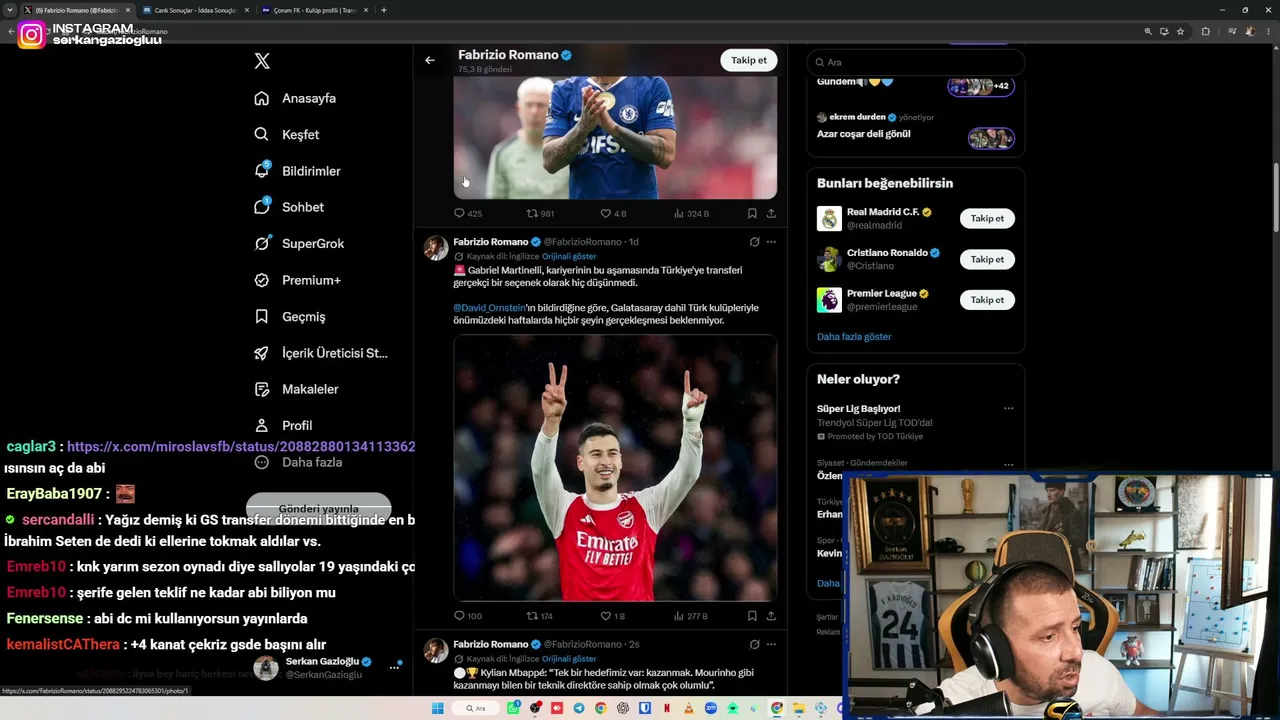Open Real Madrid C.F. profile avatar
1280x720 pixels.
click(x=829, y=218)
